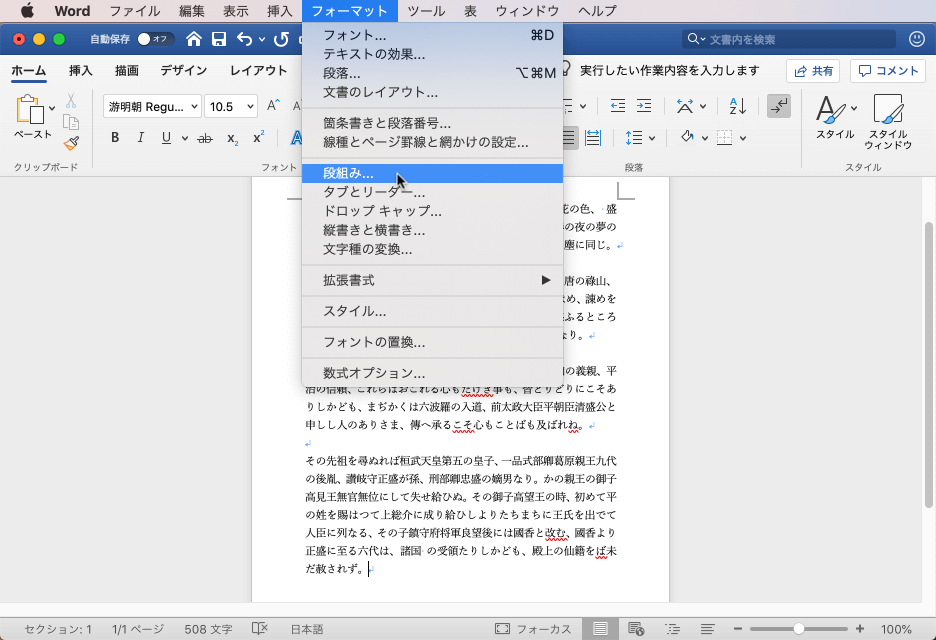
Task: Click the Format Painter brush icon
Action: click(x=71, y=143)
